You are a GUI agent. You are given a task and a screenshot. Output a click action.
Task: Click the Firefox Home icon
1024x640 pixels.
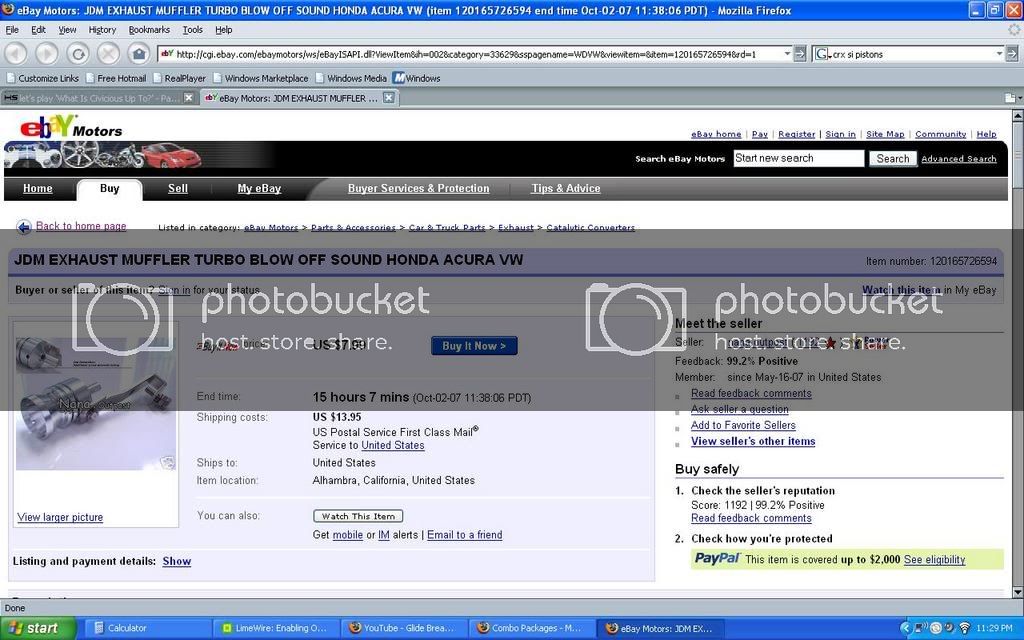139,53
